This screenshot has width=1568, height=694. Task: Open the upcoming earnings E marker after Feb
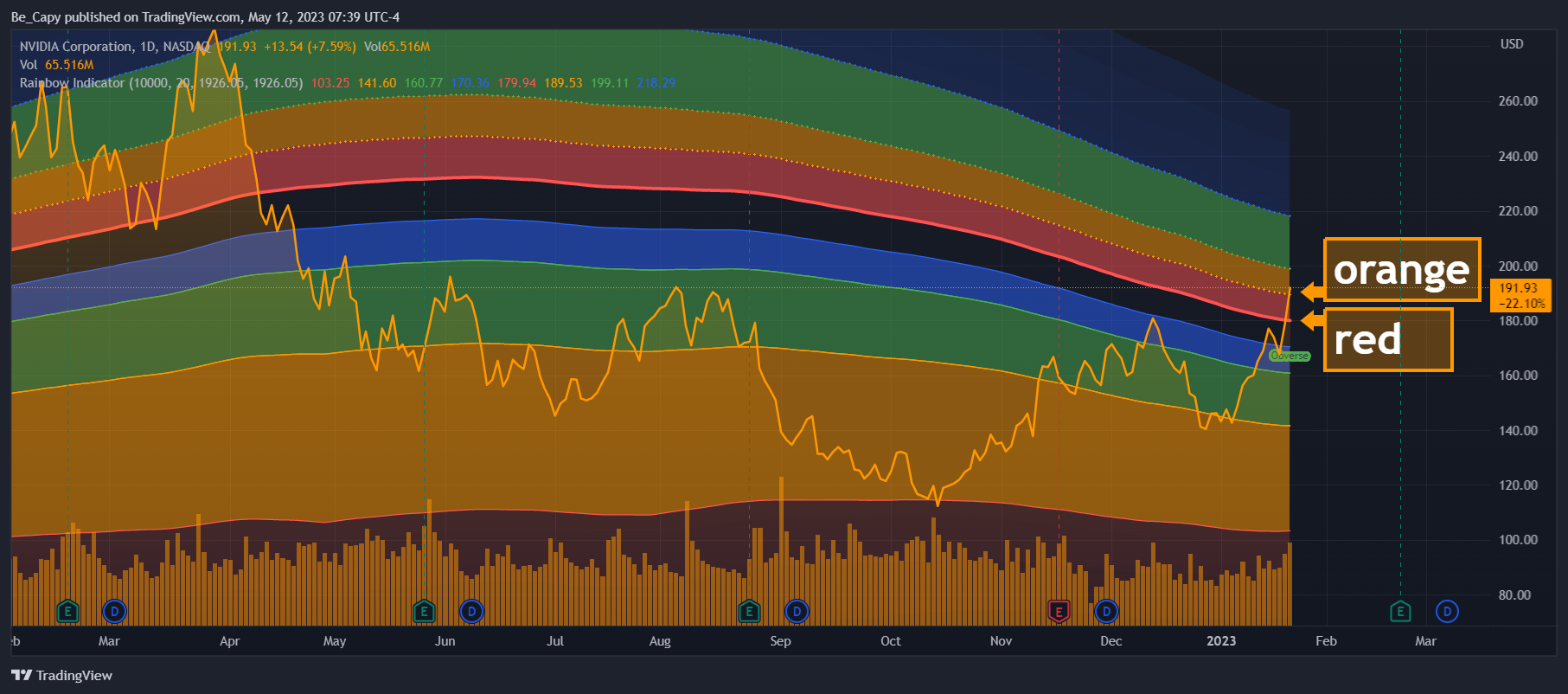pos(1400,612)
